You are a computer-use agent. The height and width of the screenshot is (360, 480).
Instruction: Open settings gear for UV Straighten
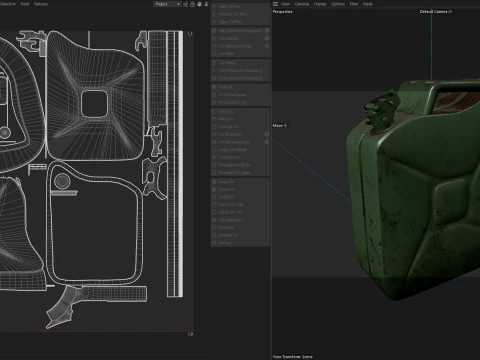[267, 134]
